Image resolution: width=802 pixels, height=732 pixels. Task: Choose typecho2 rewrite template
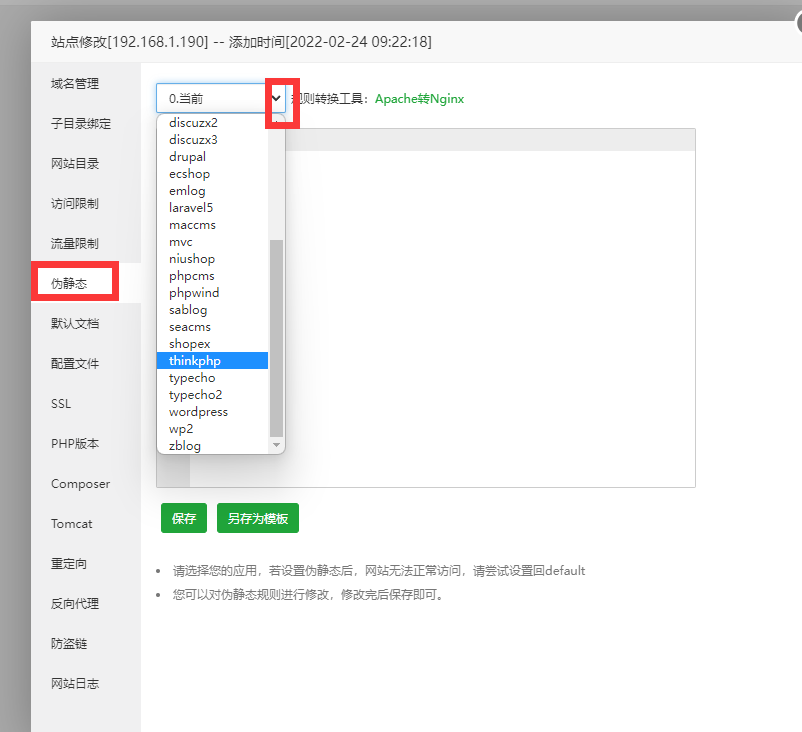[x=212, y=395]
